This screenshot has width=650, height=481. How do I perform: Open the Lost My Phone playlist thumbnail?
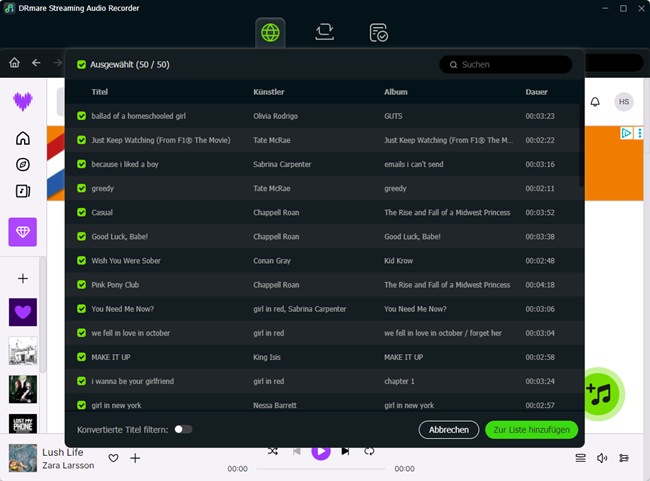coord(23,424)
